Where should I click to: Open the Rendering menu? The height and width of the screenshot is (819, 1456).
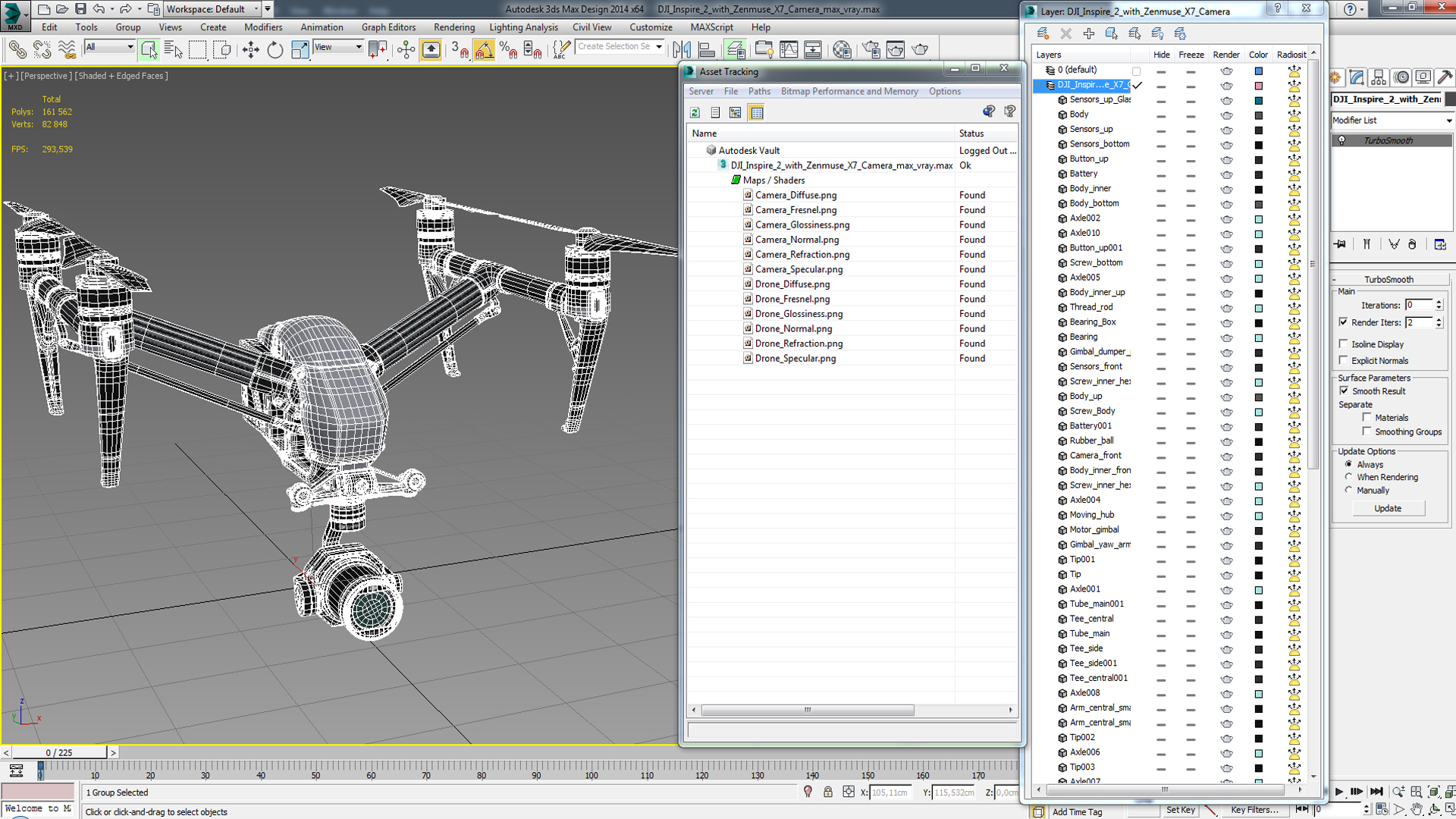[454, 27]
